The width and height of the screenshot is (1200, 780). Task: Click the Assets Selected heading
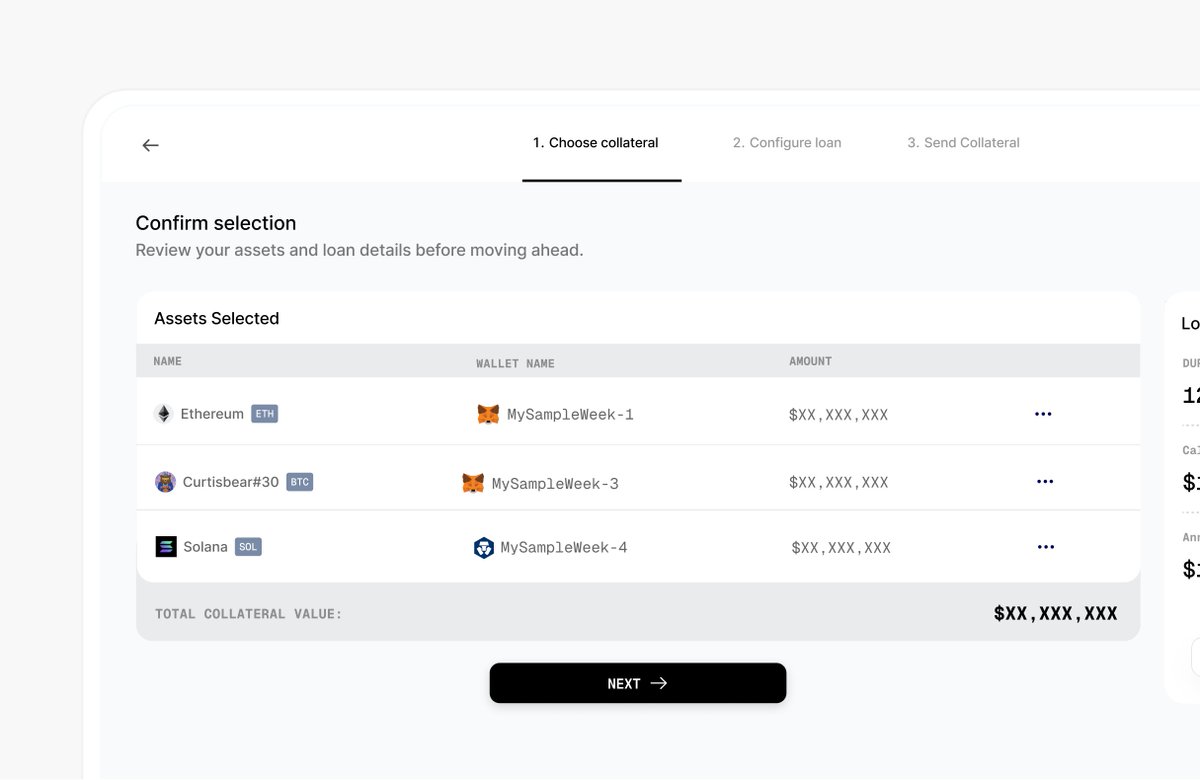click(217, 318)
